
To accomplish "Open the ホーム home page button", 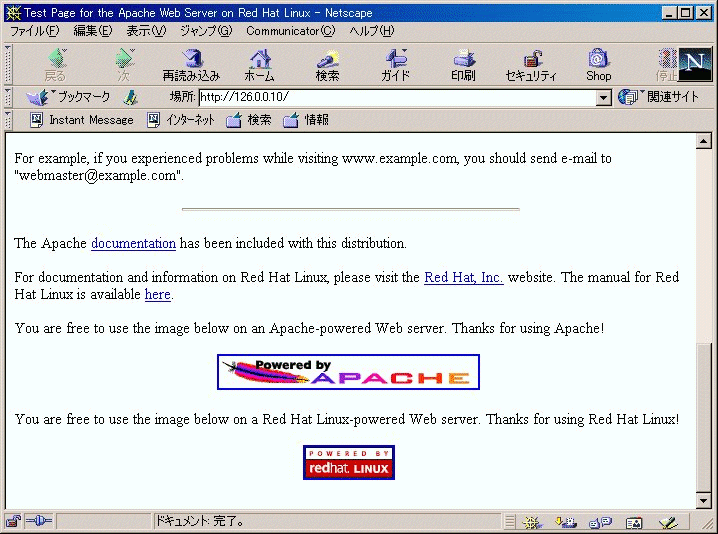I will tap(260, 65).
